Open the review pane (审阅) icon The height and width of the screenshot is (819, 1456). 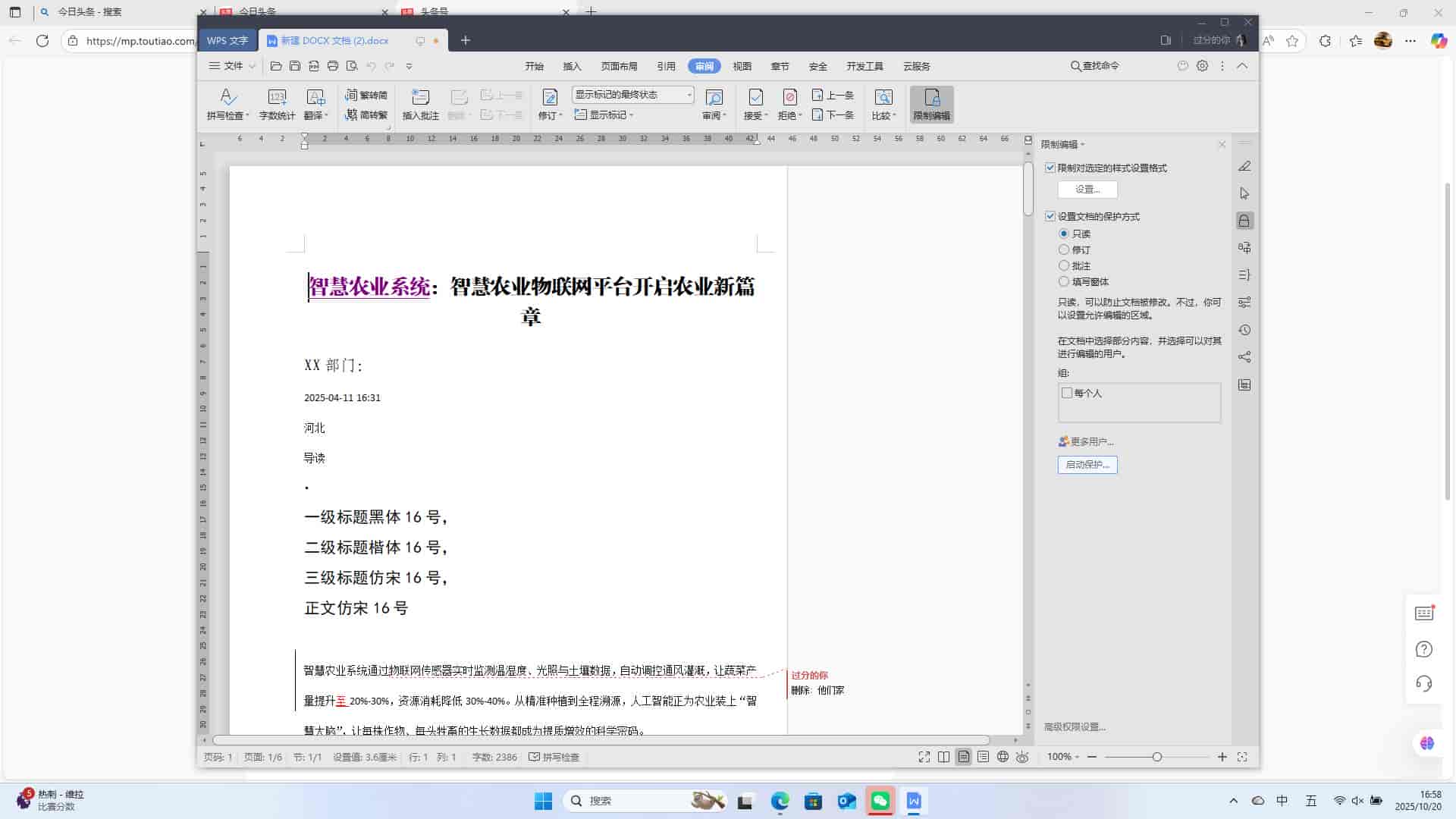714,97
